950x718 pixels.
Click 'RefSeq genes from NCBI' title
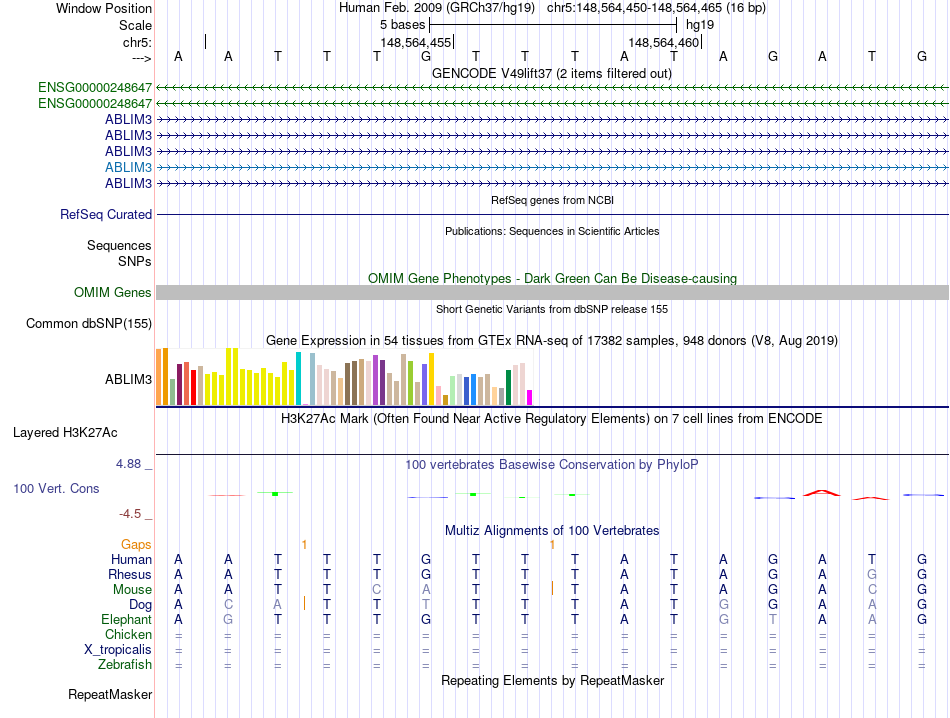click(552, 200)
